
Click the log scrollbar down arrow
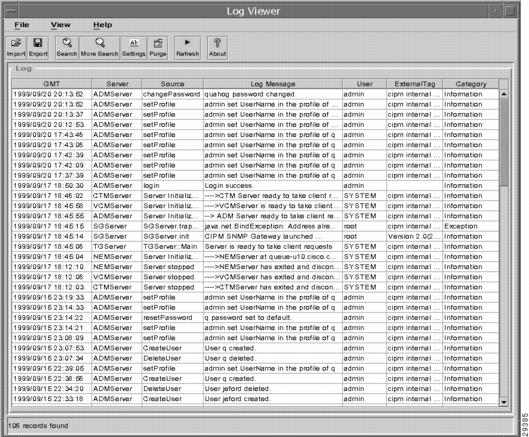[x=504, y=402]
